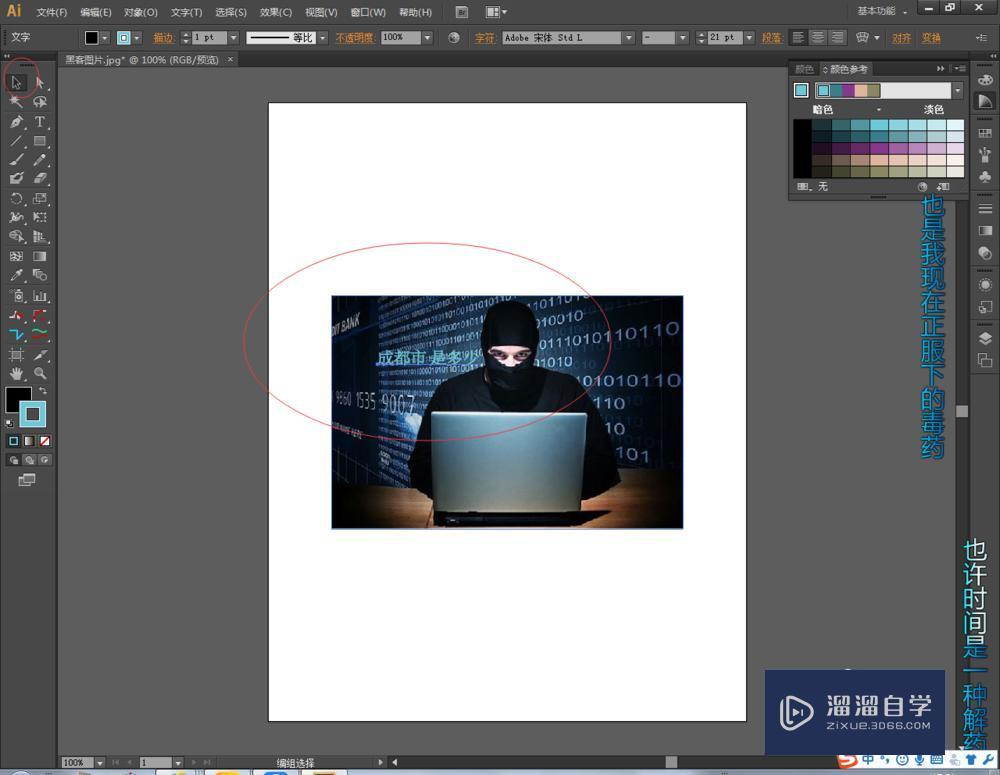Click the 不透明度 opacity link
Viewport: 1000px width, 775px height.
pyautogui.click(x=355, y=38)
